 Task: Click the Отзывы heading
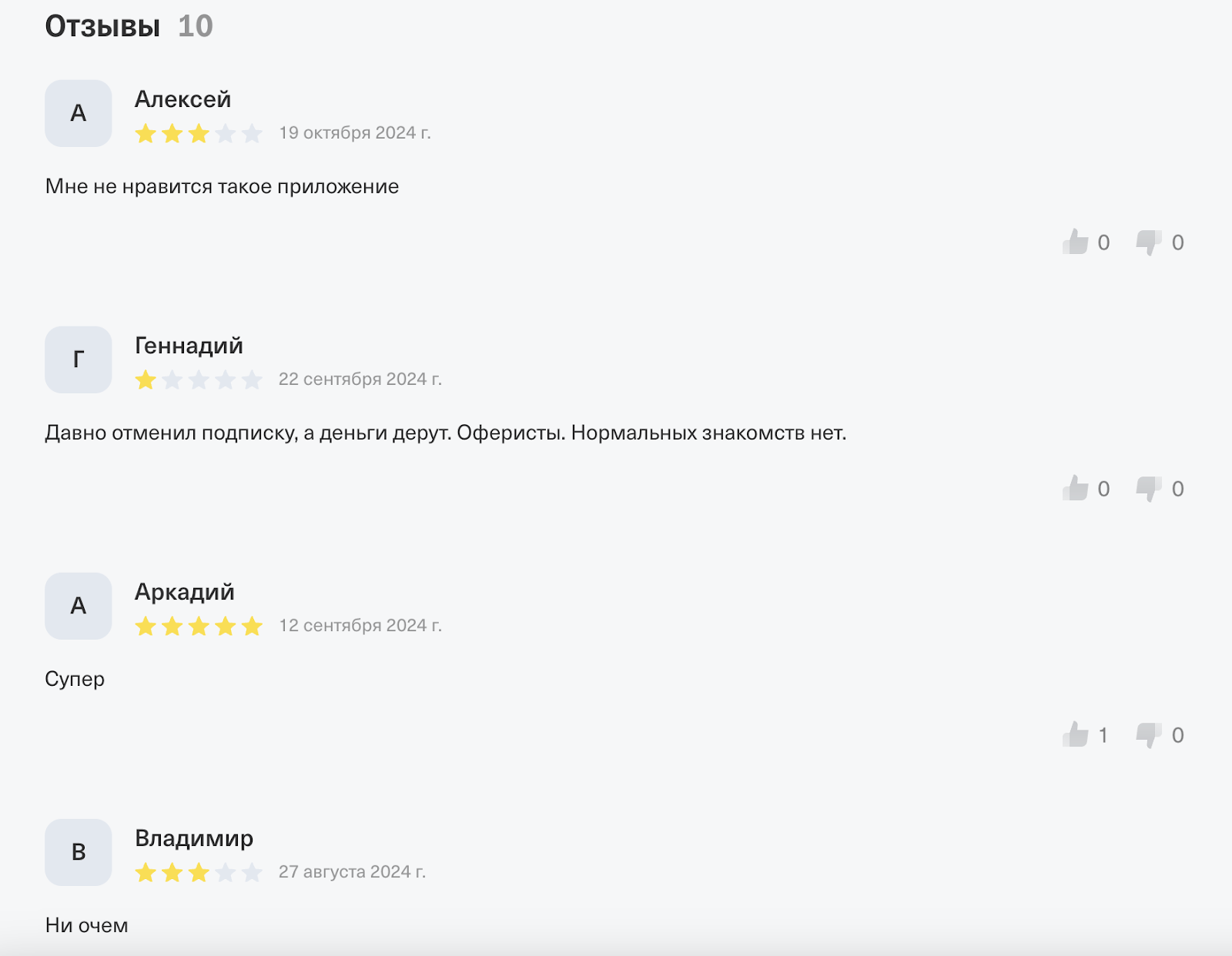pos(102,26)
